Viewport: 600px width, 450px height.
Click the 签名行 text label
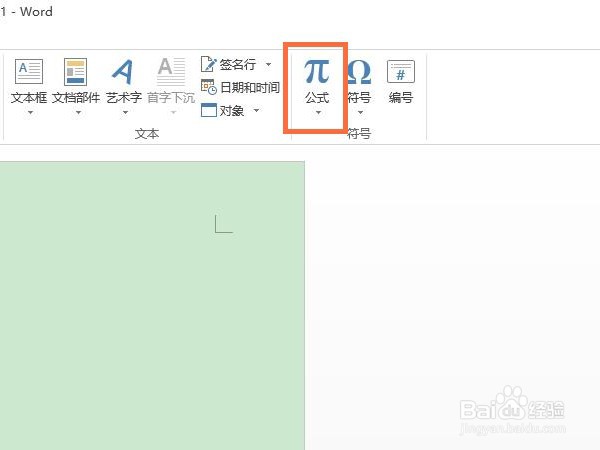click(238, 64)
